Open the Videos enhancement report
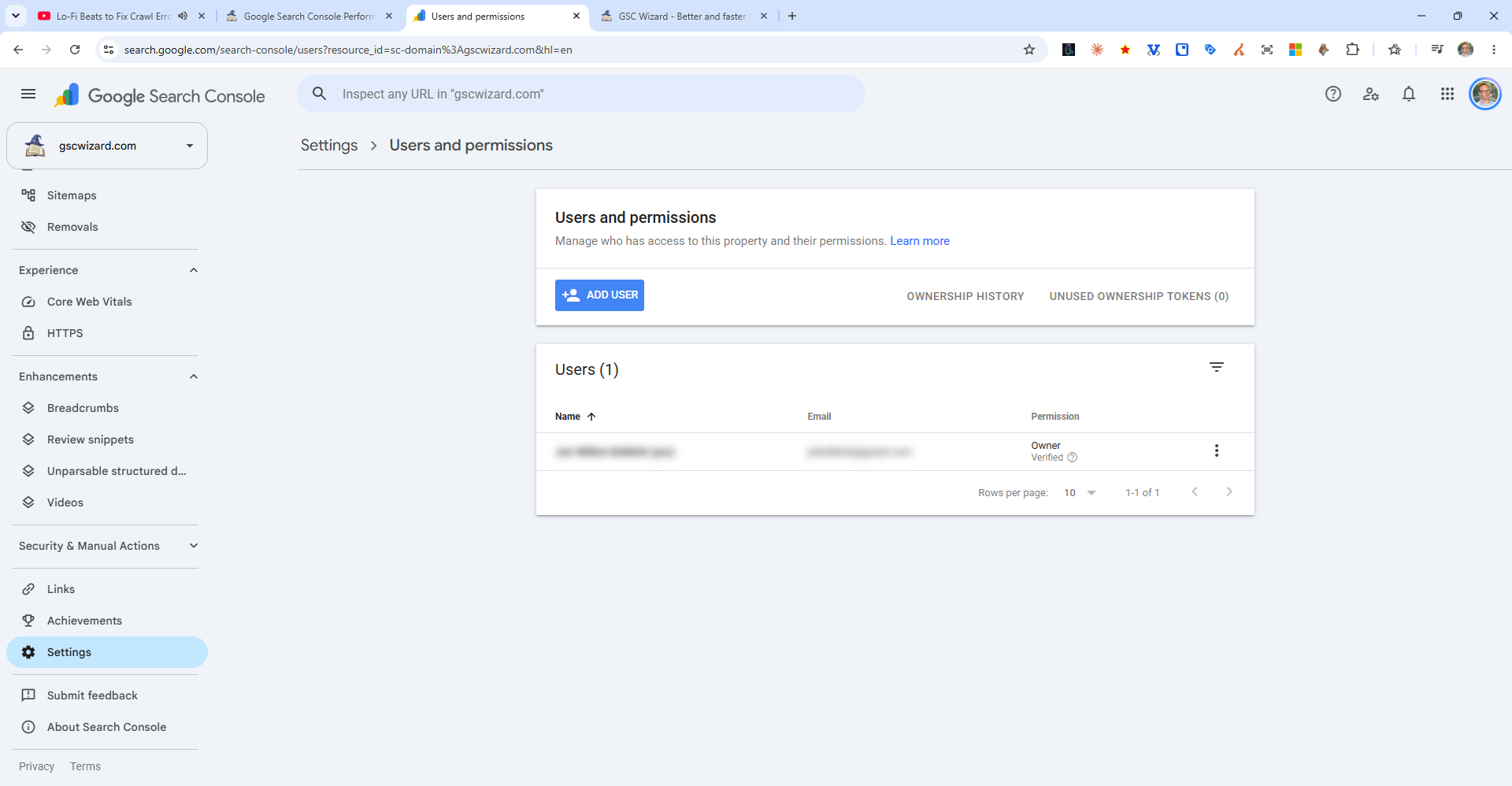Viewport: 1512px width, 786px height. click(65, 502)
